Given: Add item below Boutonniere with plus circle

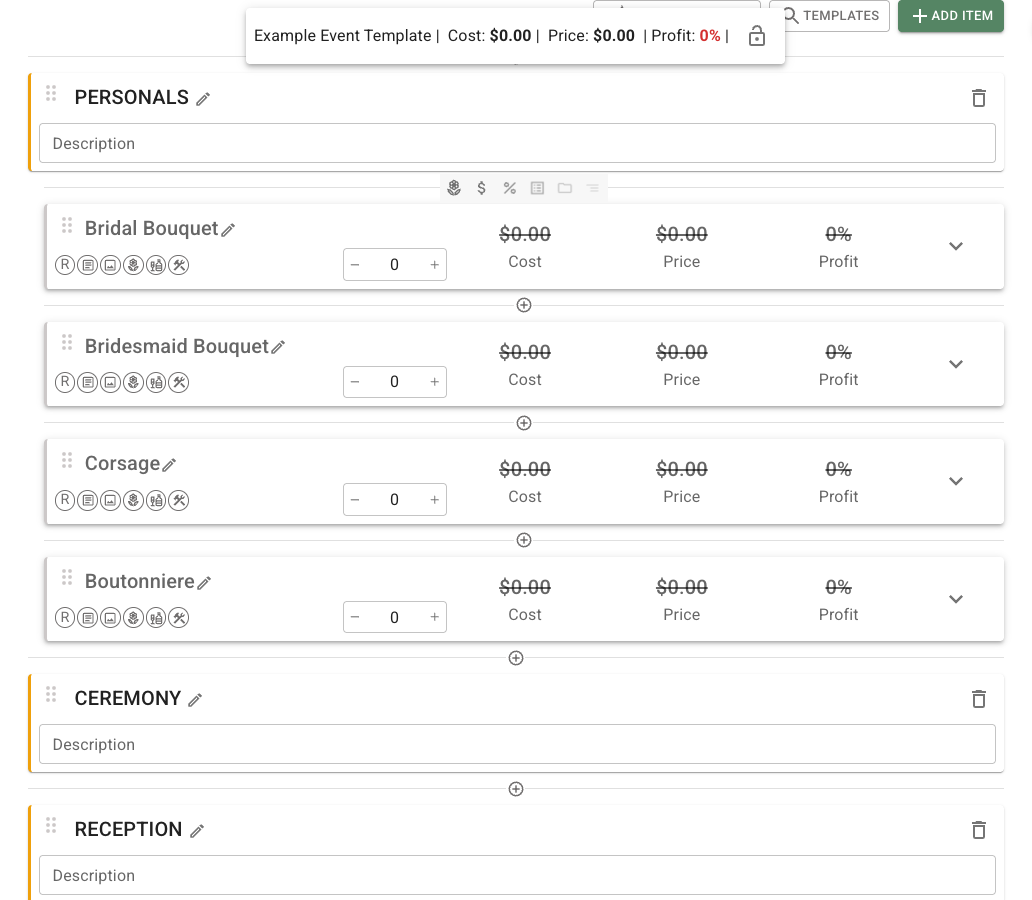Looking at the screenshot, I should point(516,658).
